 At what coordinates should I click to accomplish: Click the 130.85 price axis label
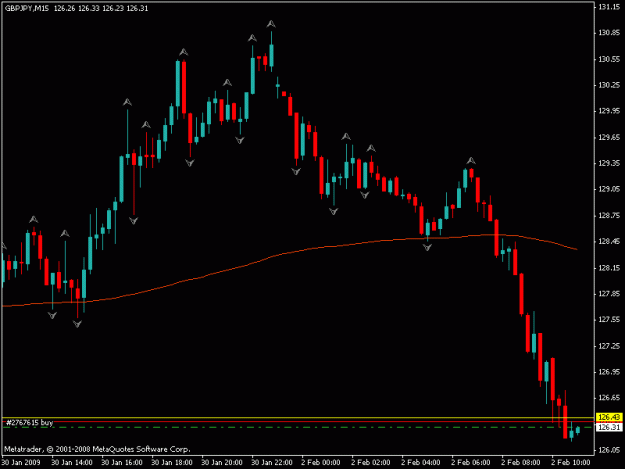pos(609,33)
